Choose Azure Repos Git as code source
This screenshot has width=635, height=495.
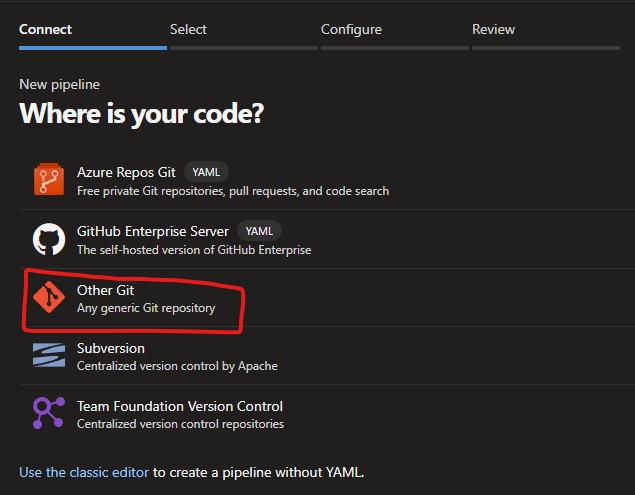327,180
